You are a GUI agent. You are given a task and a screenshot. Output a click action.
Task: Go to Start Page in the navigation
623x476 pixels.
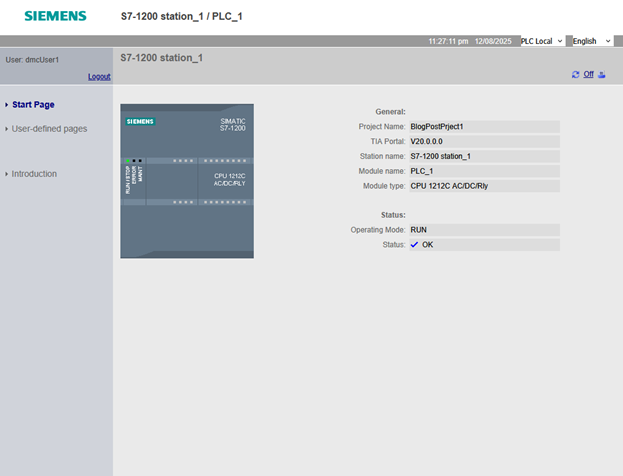[x=33, y=104]
